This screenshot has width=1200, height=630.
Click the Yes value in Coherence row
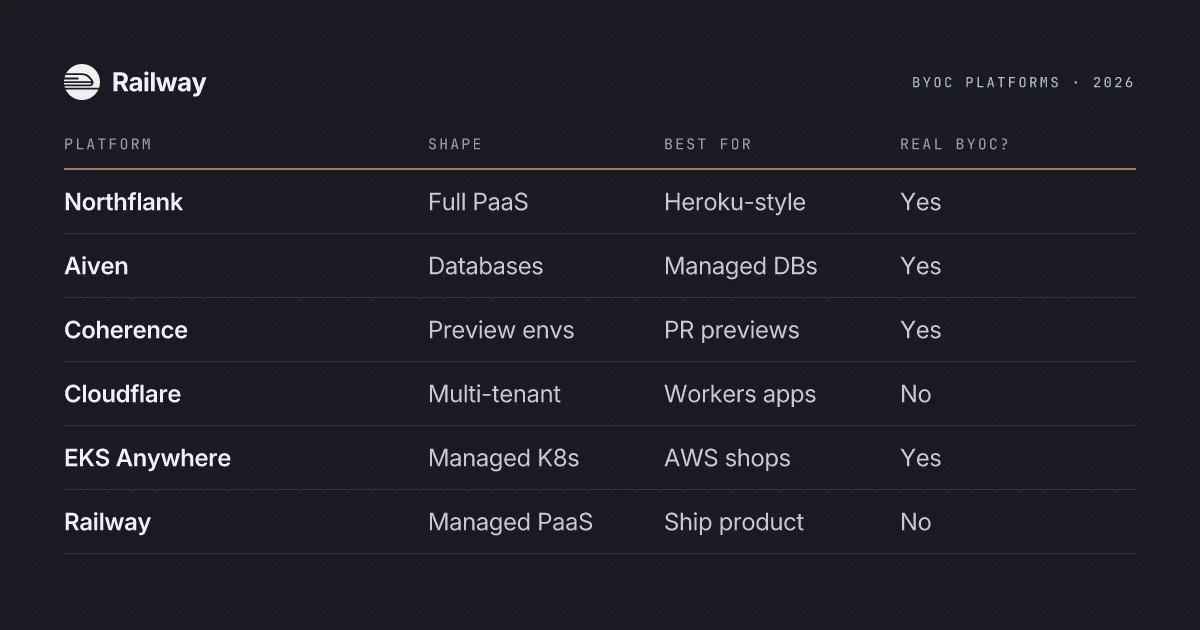pos(921,330)
